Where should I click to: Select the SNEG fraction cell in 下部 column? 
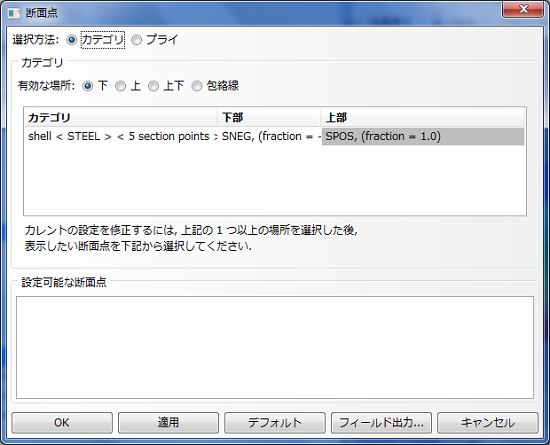point(270,136)
